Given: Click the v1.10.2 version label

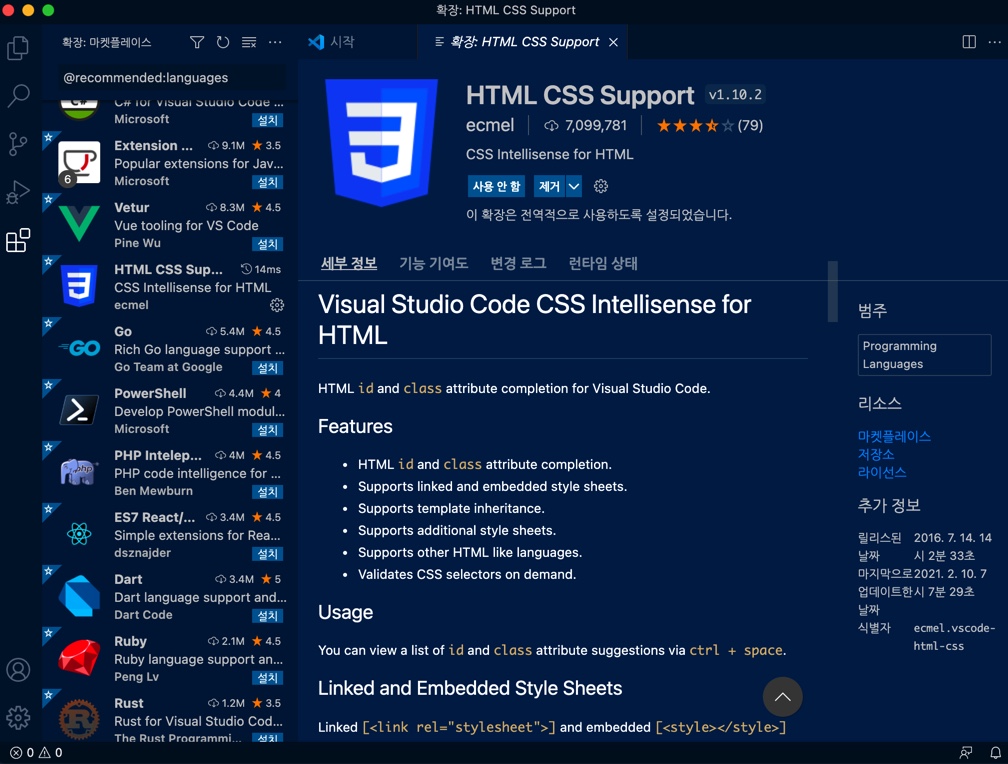Looking at the screenshot, I should [x=735, y=95].
